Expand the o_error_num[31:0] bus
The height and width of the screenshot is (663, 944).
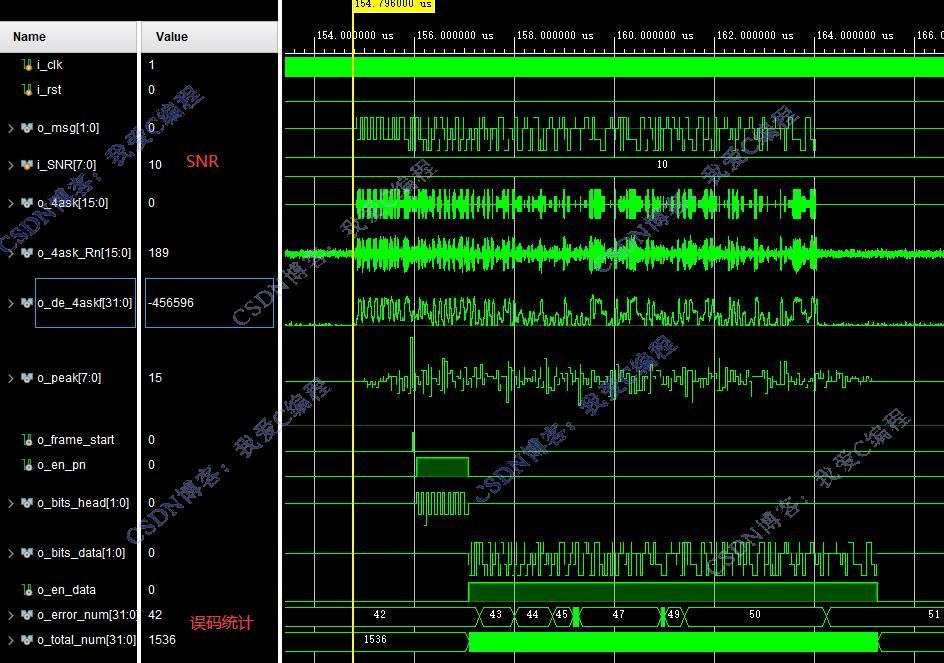[x=11, y=615]
